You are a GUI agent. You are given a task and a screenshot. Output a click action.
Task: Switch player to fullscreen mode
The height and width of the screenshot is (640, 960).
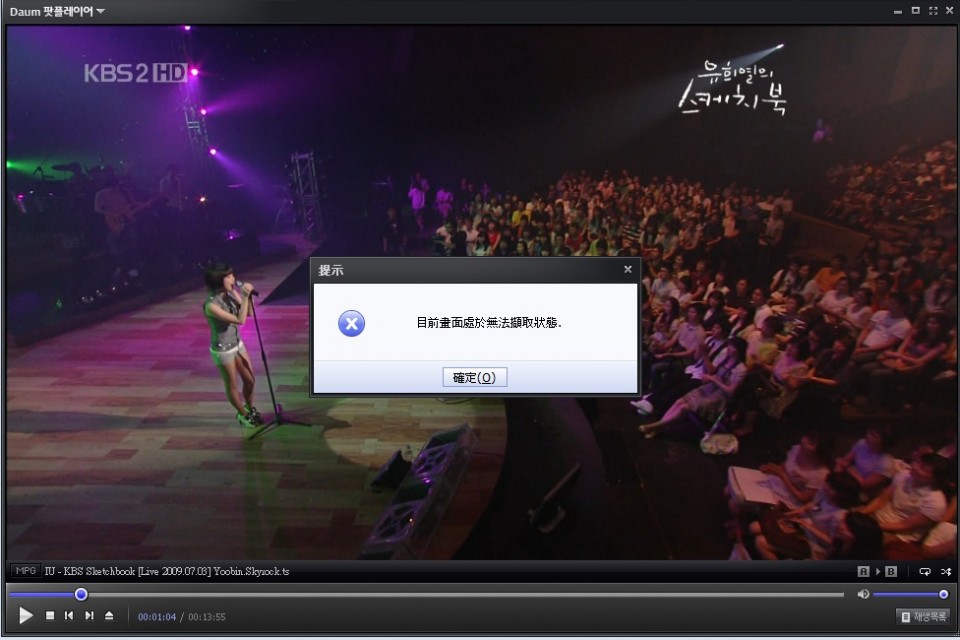(933, 10)
